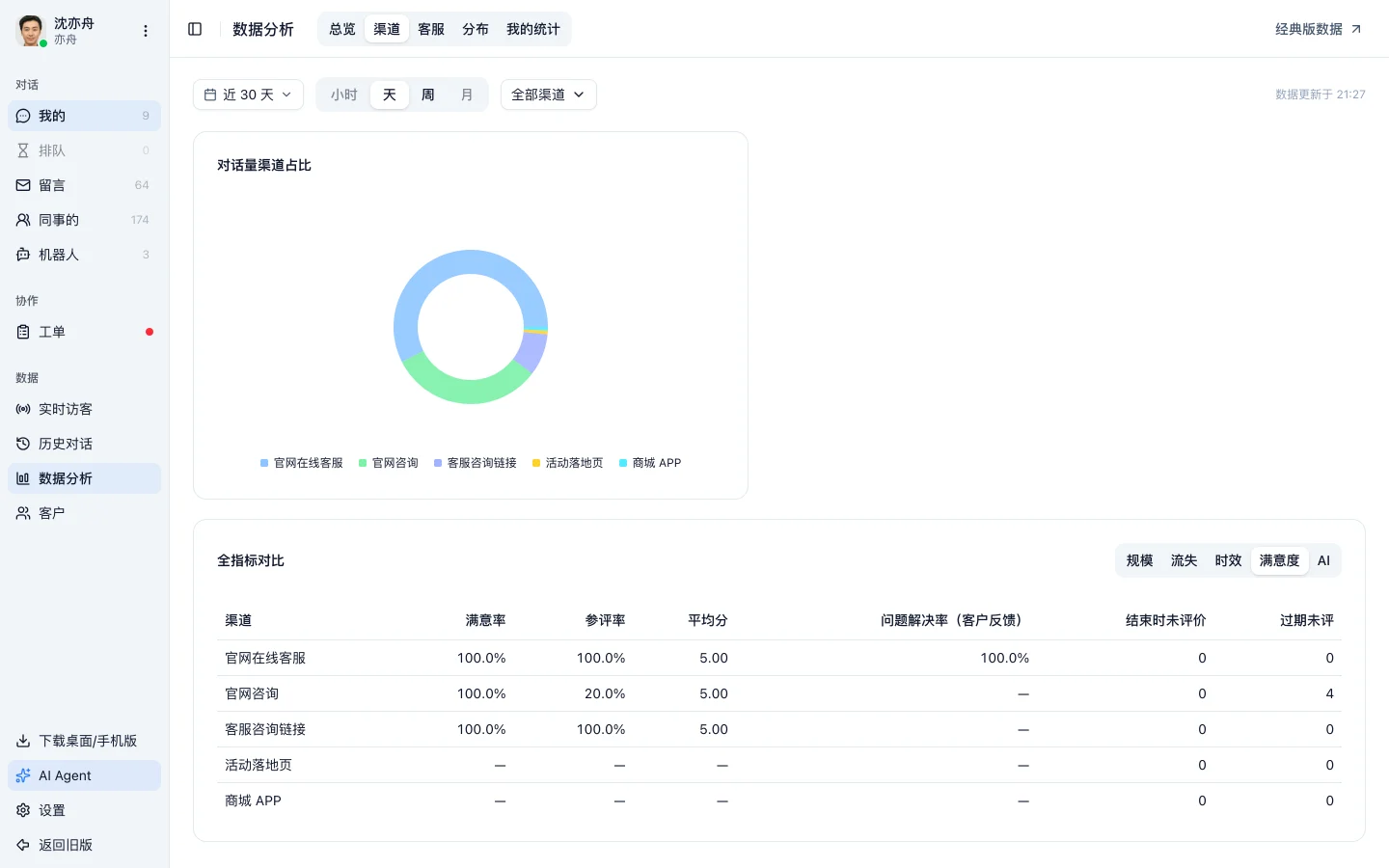This screenshot has height=868, width=1389.
Task: Open 我的 conversations in sidebar
Action: pyautogui.click(x=84, y=116)
